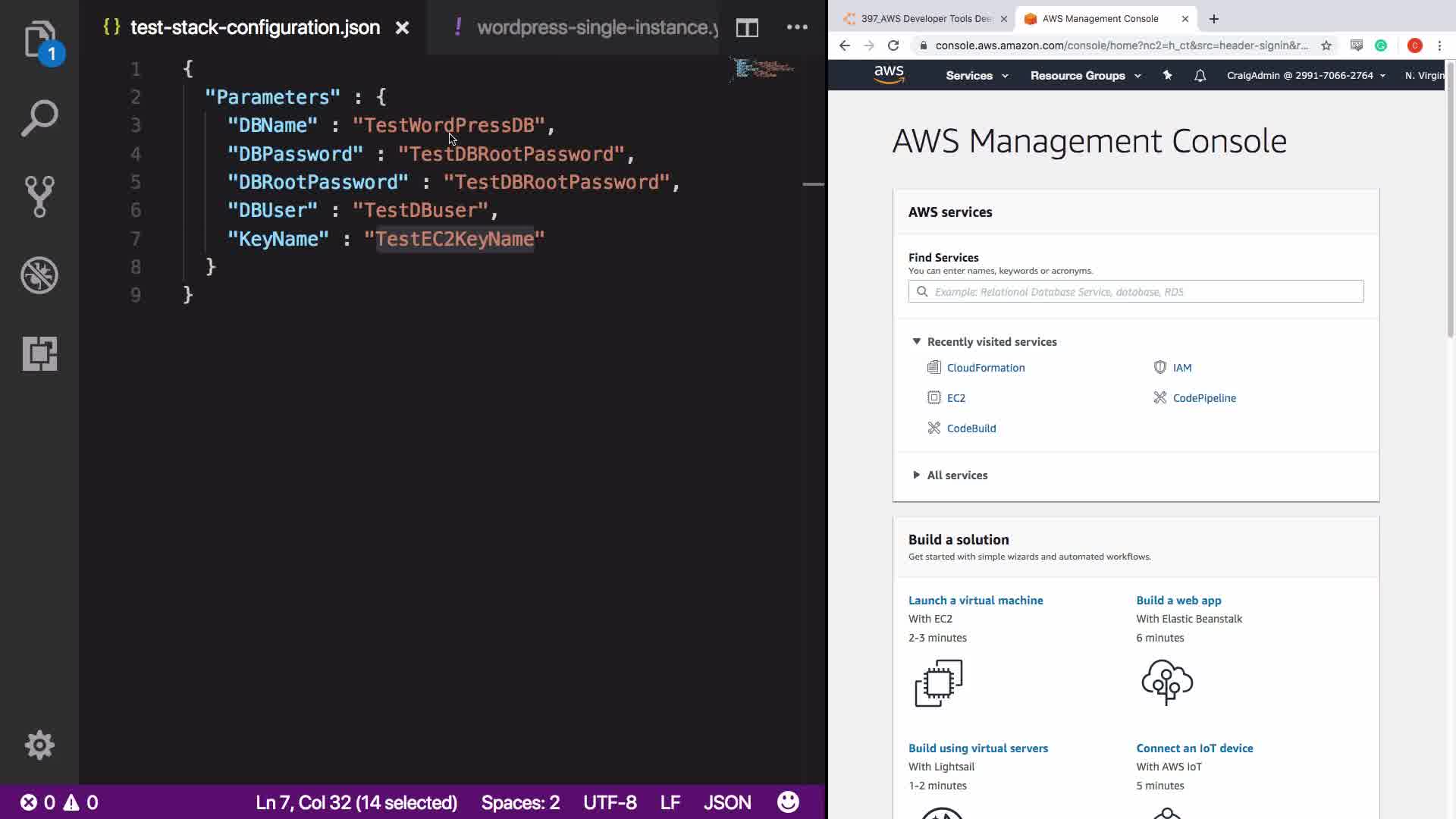Open the Source Control view
1456x819 pixels.
click(x=39, y=196)
